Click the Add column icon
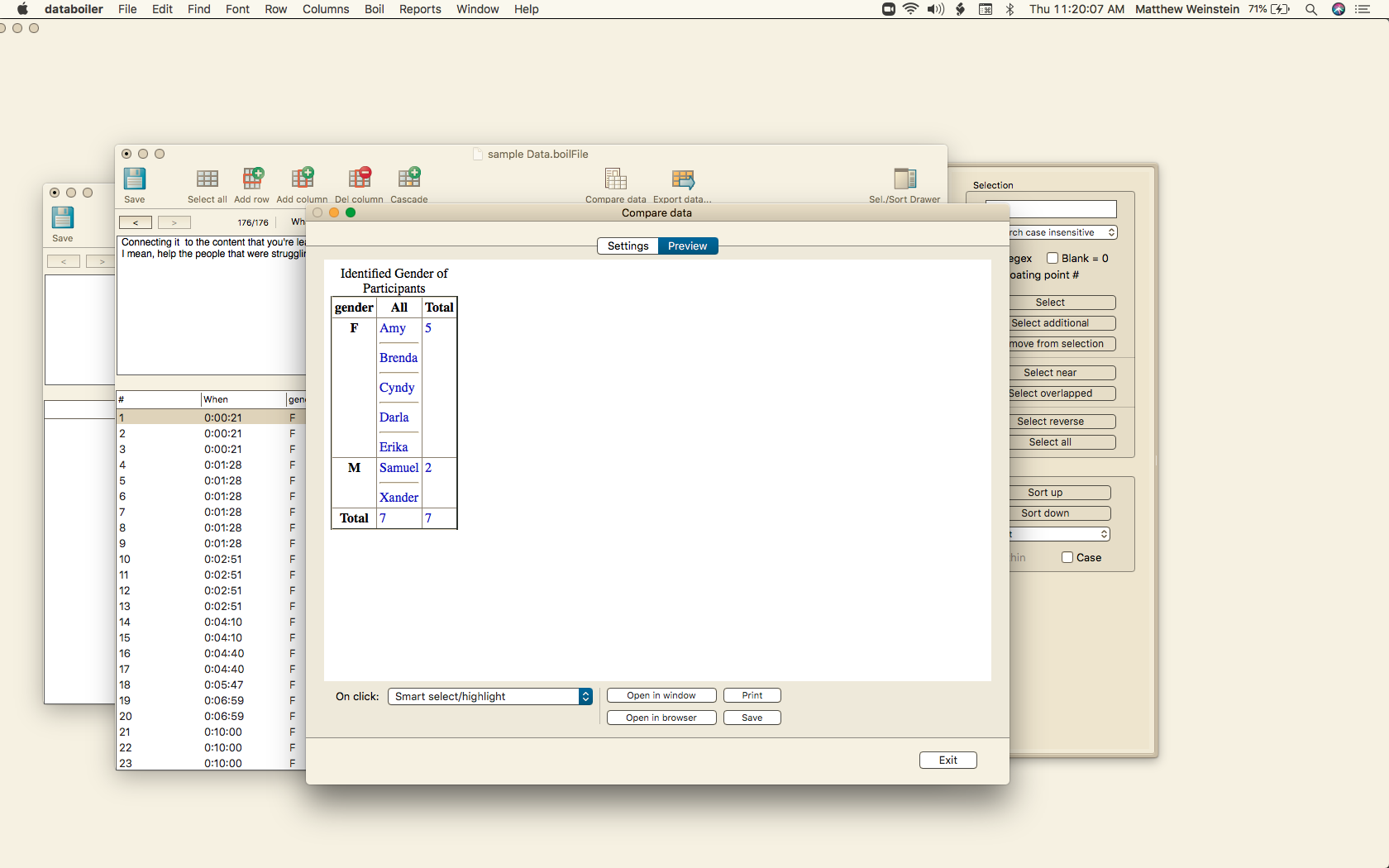The width and height of the screenshot is (1389, 868). pyautogui.click(x=302, y=179)
